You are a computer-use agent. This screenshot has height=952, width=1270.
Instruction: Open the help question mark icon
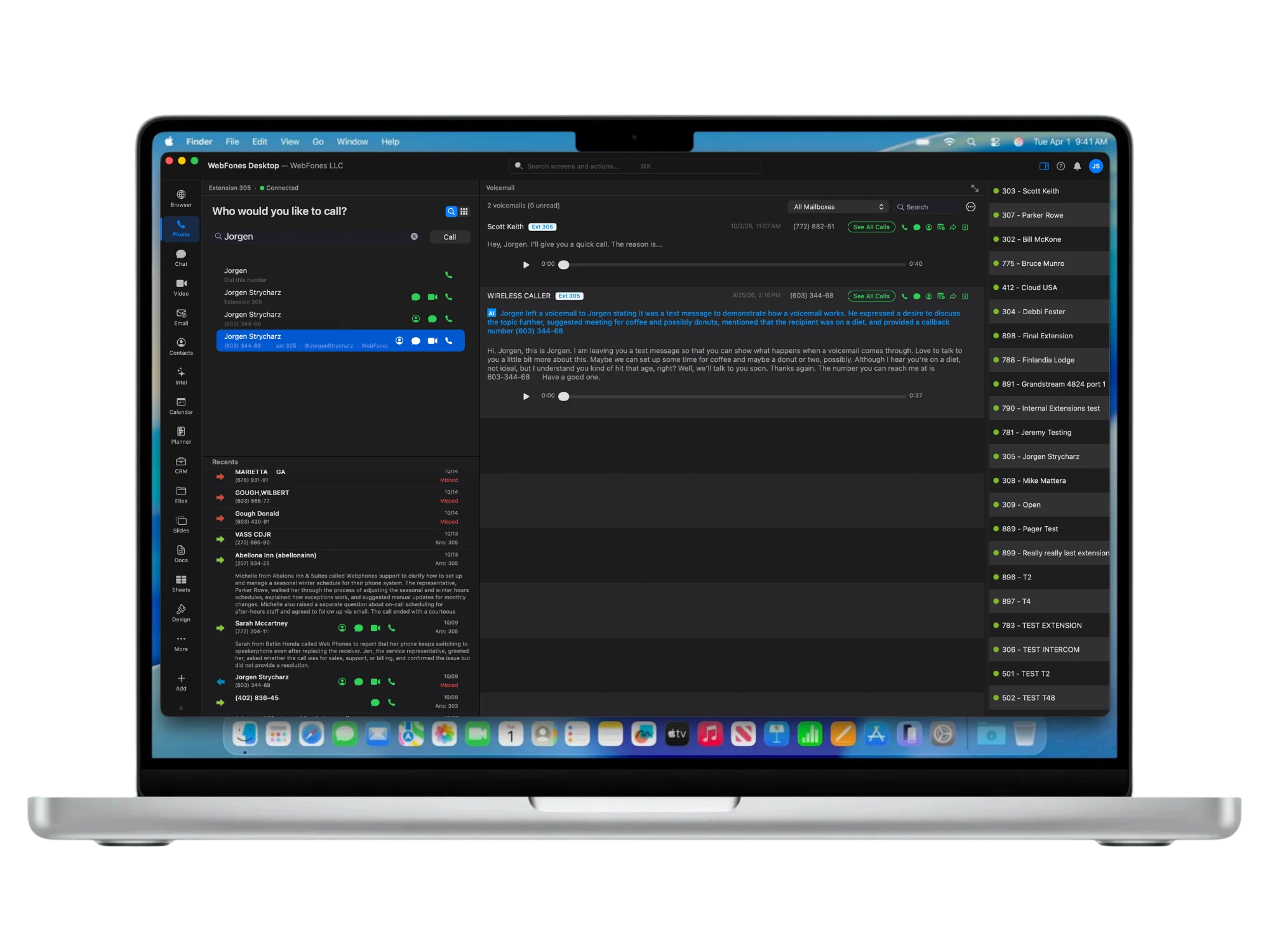coord(1060,166)
